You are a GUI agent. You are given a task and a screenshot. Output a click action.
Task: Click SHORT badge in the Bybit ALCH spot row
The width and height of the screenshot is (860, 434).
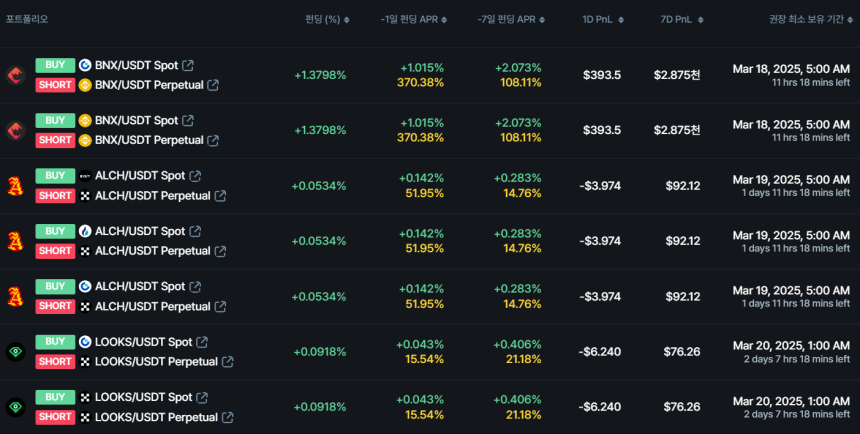click(x=55, y=195)
